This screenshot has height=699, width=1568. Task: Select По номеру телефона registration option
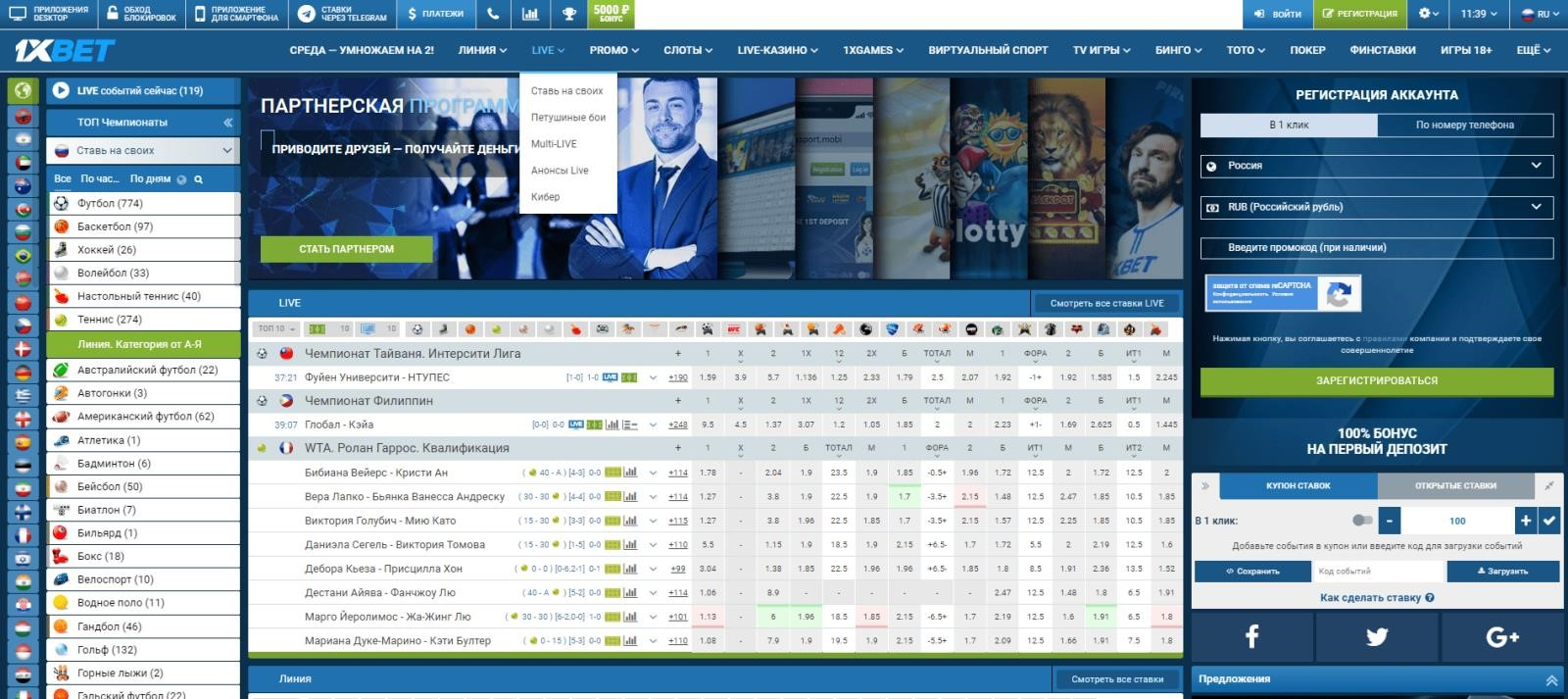pos(1465,125)
